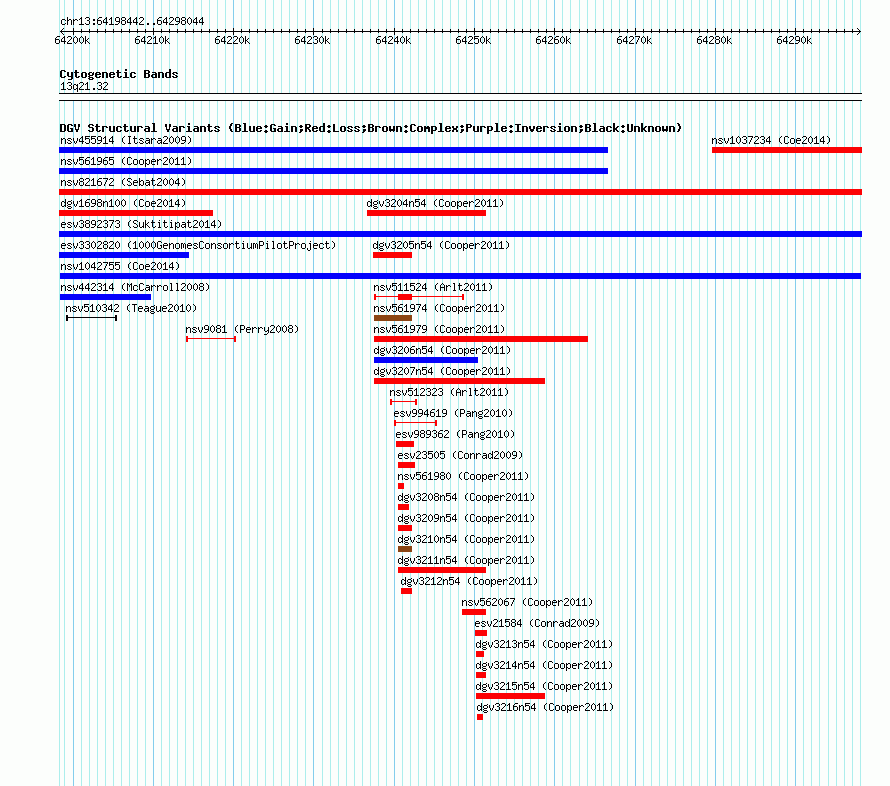Click esv3302820 (1000GenomesConsortiumPilotProject) label
This screenshot has width=890, height=786.
pyautogui.click(x=198, y=245)
